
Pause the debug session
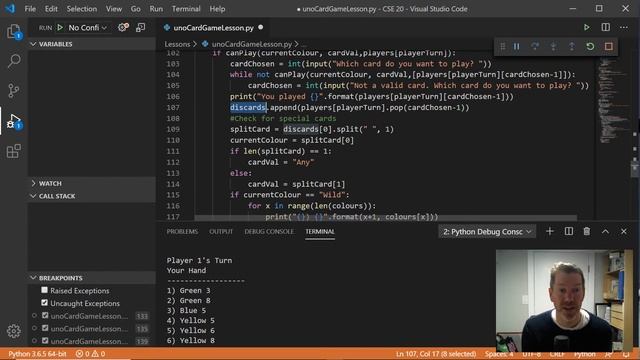(516, 47)
